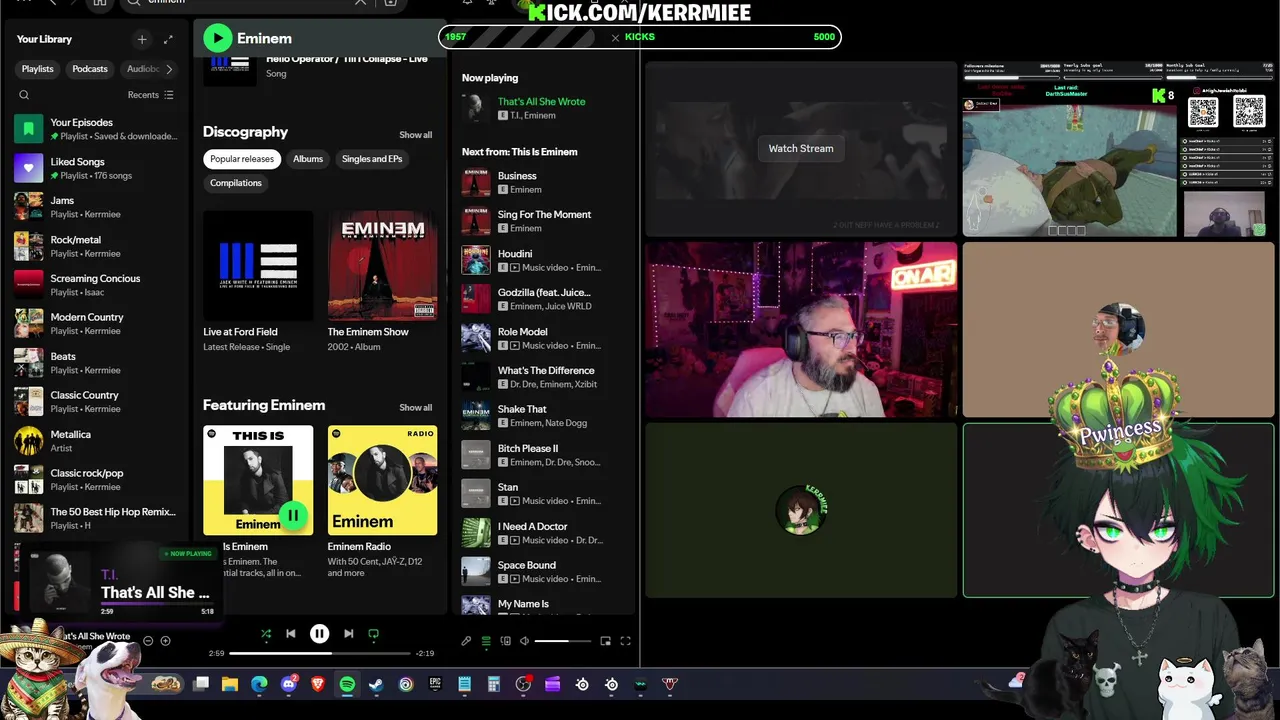The image size is (1280, 720).
Task: Pause the current song in player bar
Action: point(319,633)
